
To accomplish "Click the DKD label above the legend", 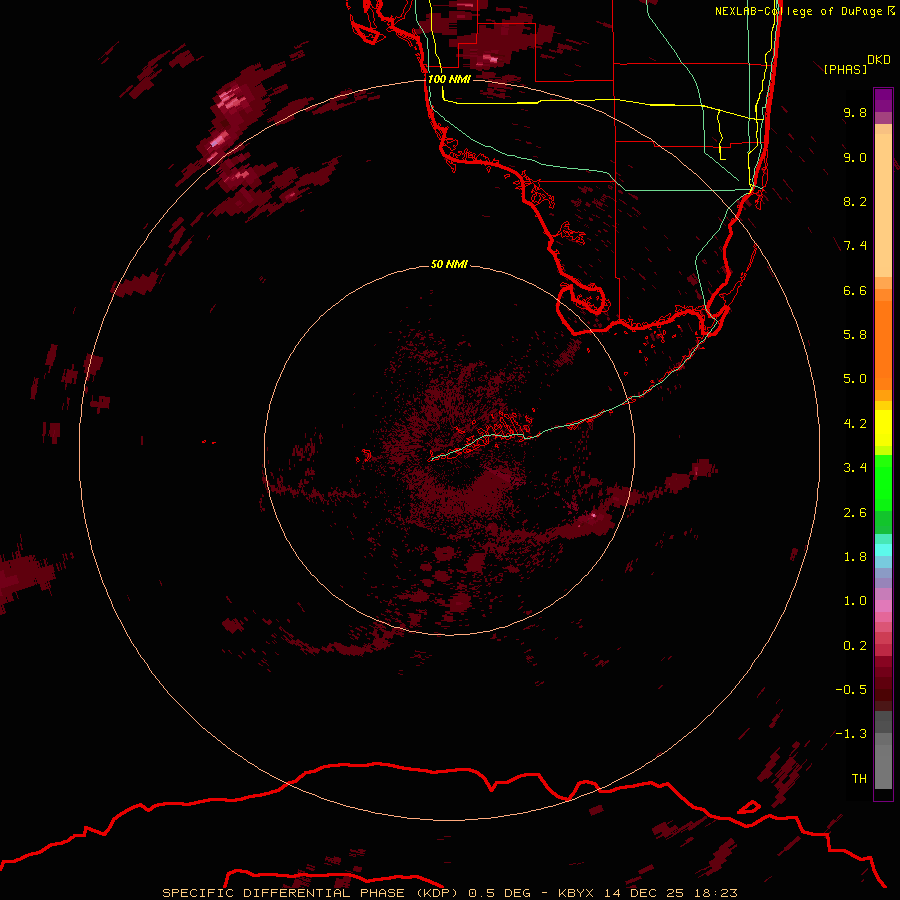I will tap(878, 60).
